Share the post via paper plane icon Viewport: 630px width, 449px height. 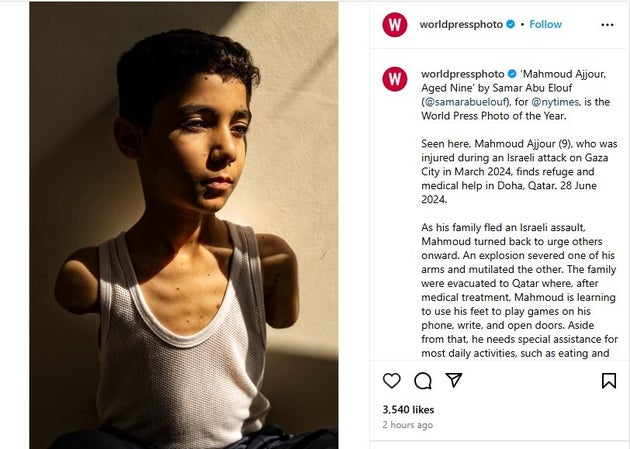point(454,380)
